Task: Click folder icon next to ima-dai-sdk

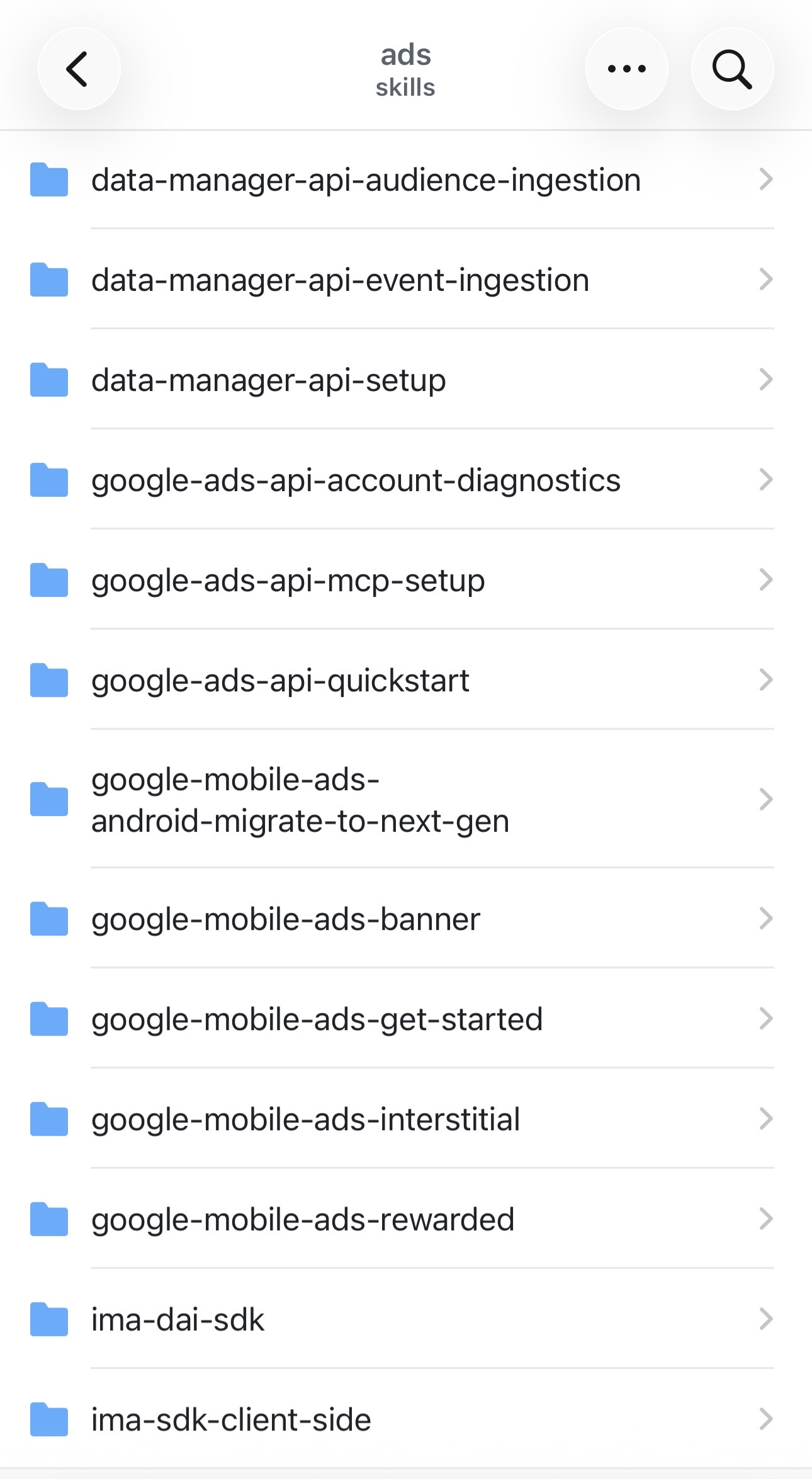Action: coord(49,1318)
